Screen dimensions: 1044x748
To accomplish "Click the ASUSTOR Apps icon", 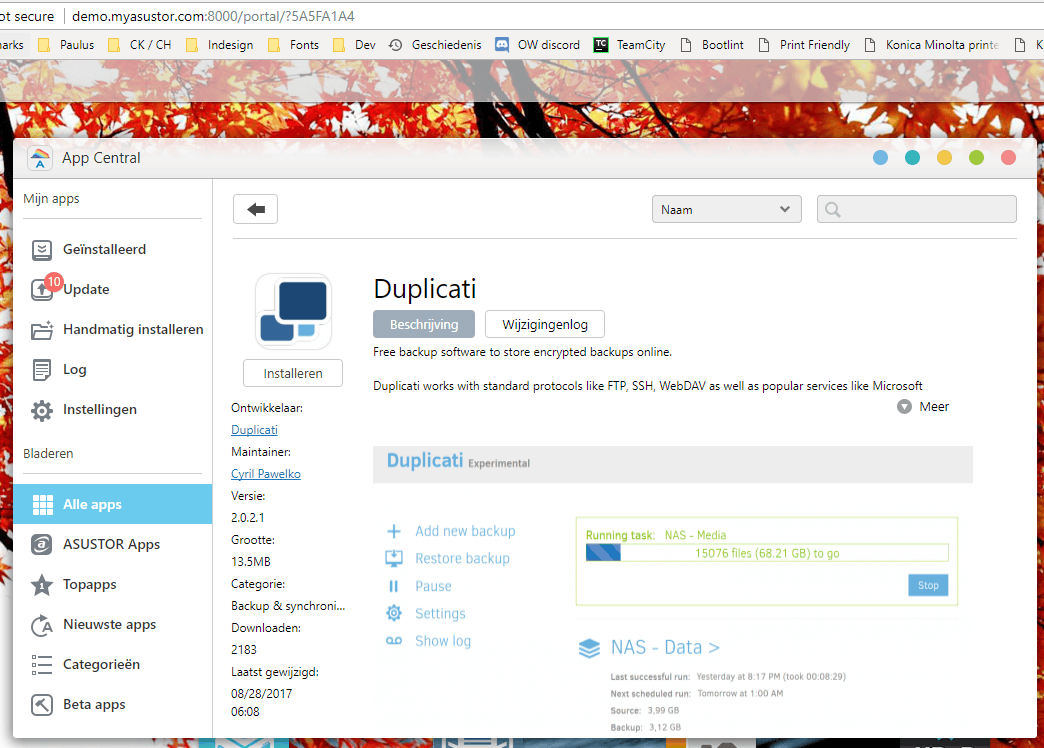I will pos(42,545).
